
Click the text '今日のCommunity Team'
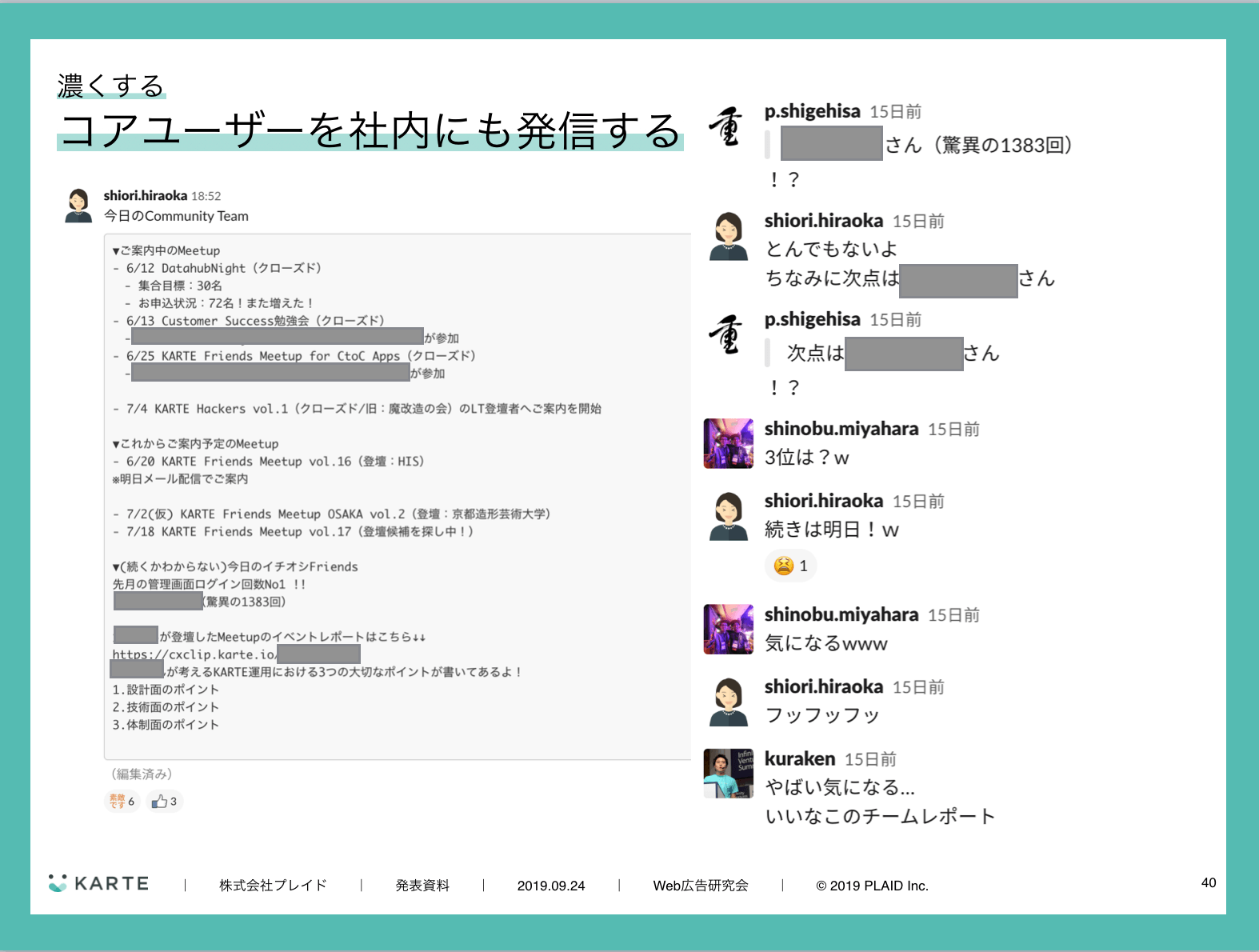[176, 216]
